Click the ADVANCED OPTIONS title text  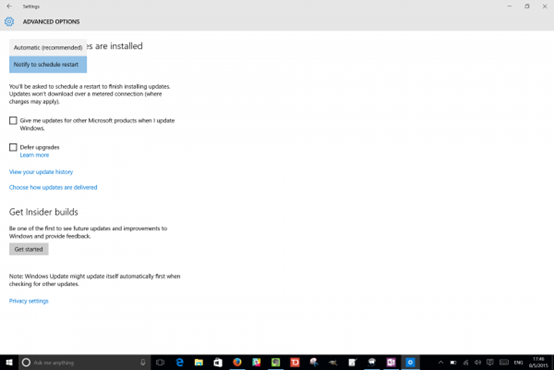51,22
